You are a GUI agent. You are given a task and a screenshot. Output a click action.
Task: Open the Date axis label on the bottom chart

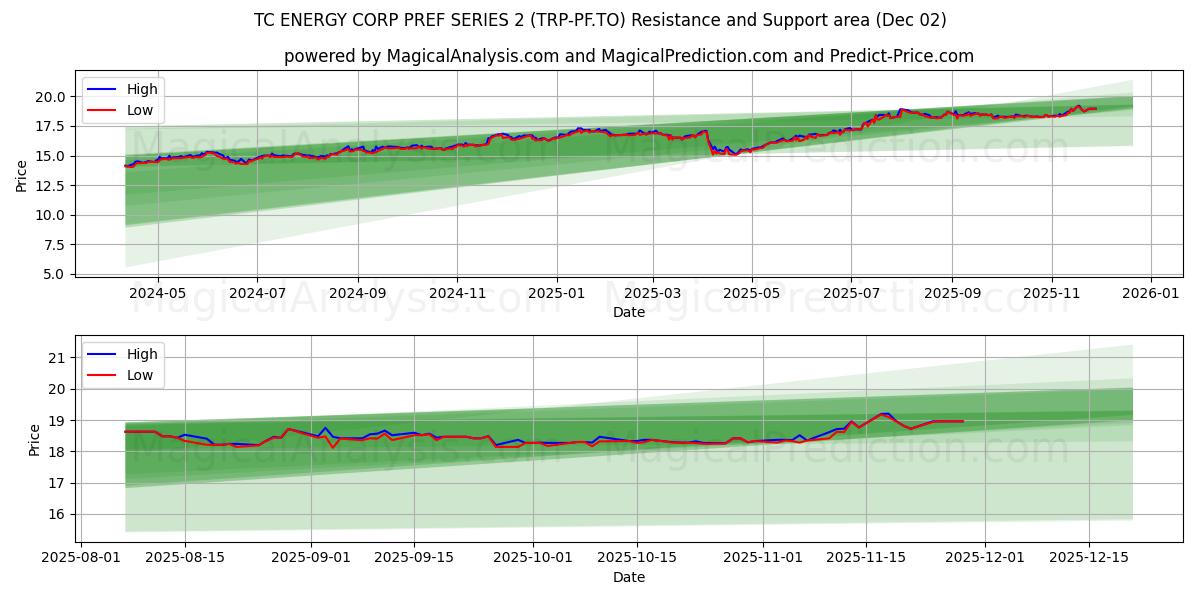[630, 577]
